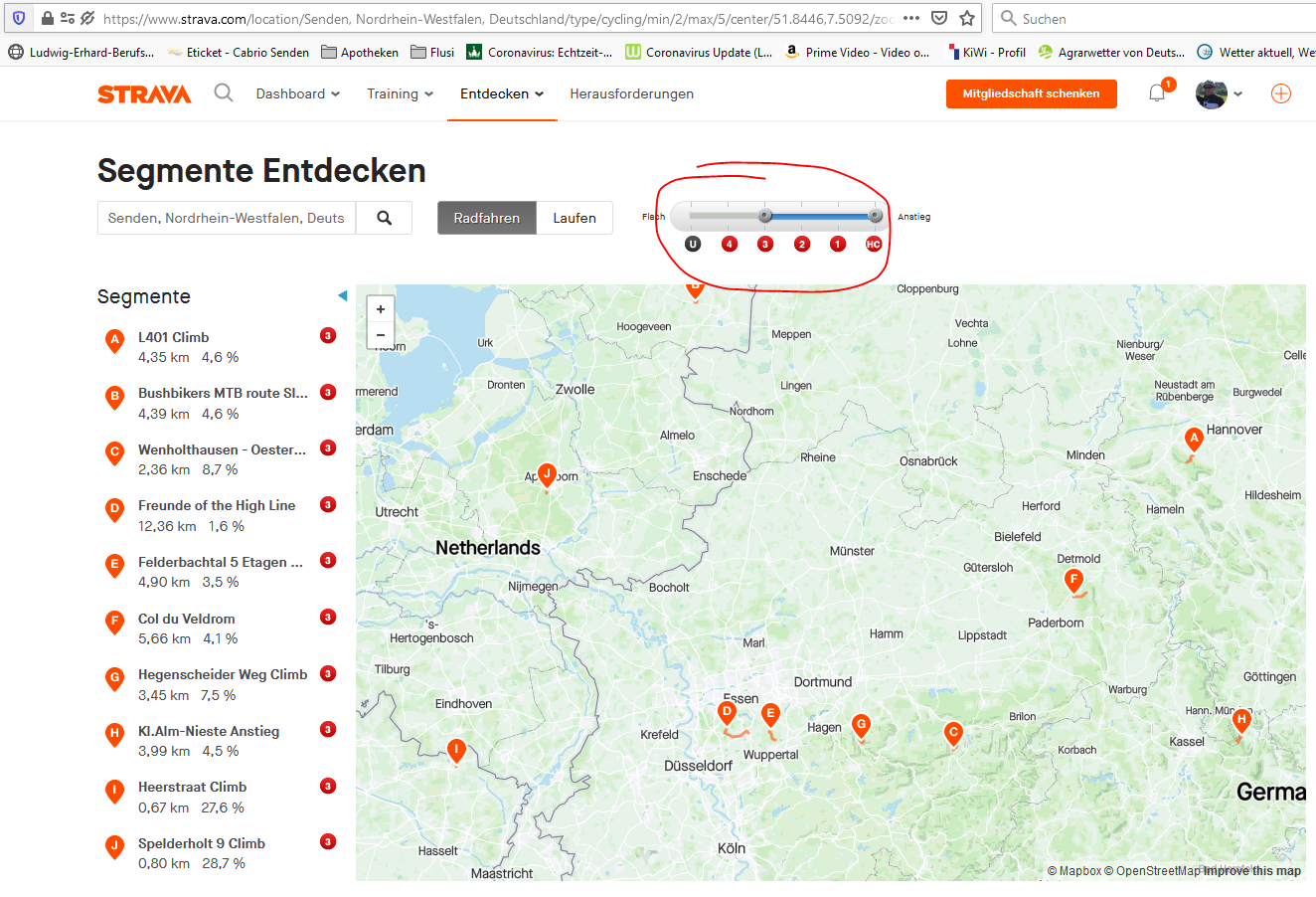Image resolution: width=1316 pixels, height=897 pixels.
Task: Click the orange plus upload icon
Action: tap(1281, 93)
